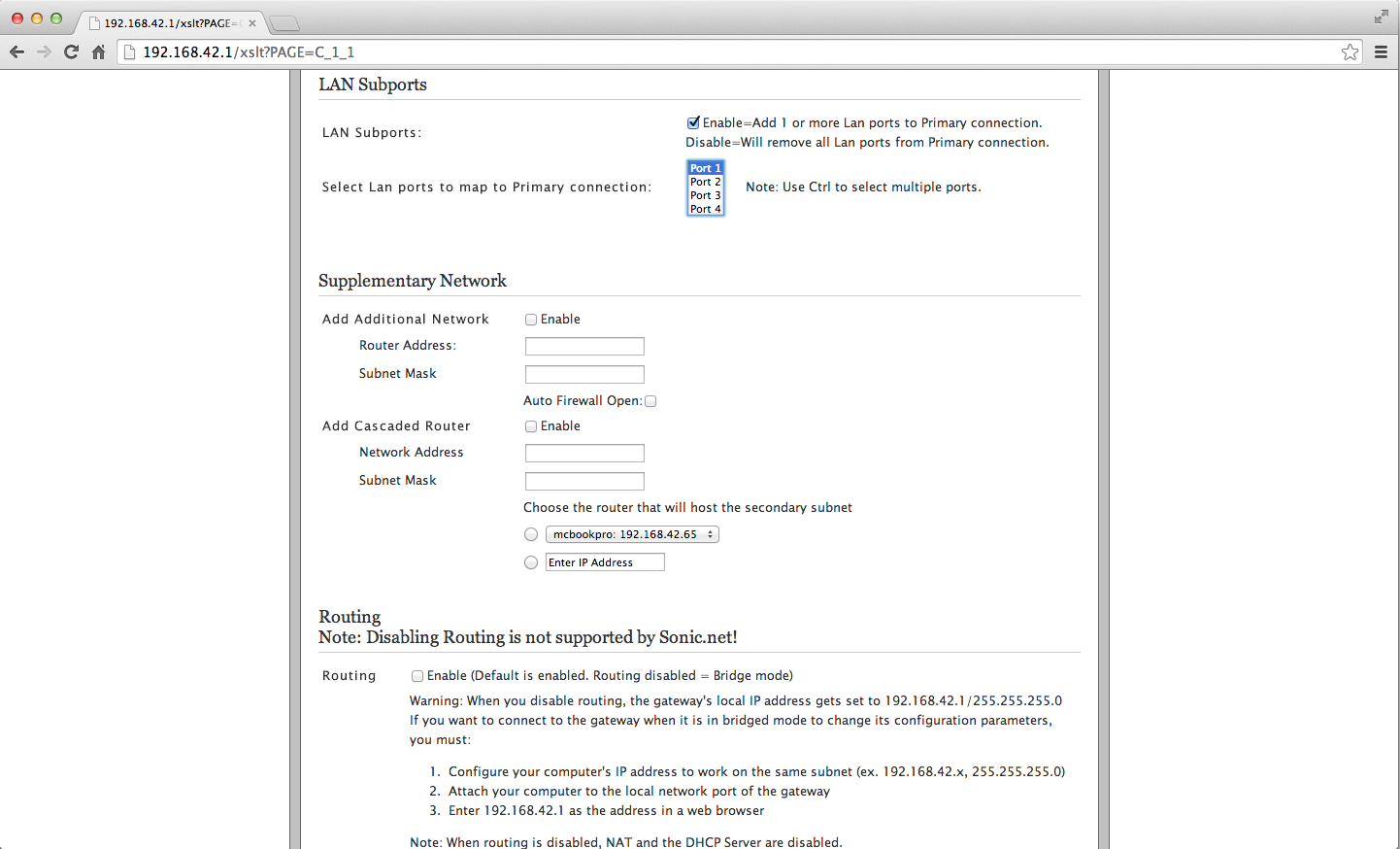Select the radio button beside Enter IP Address
Image resolution: width=1400 pixels, height=849 pixels.
coord(531,562)
